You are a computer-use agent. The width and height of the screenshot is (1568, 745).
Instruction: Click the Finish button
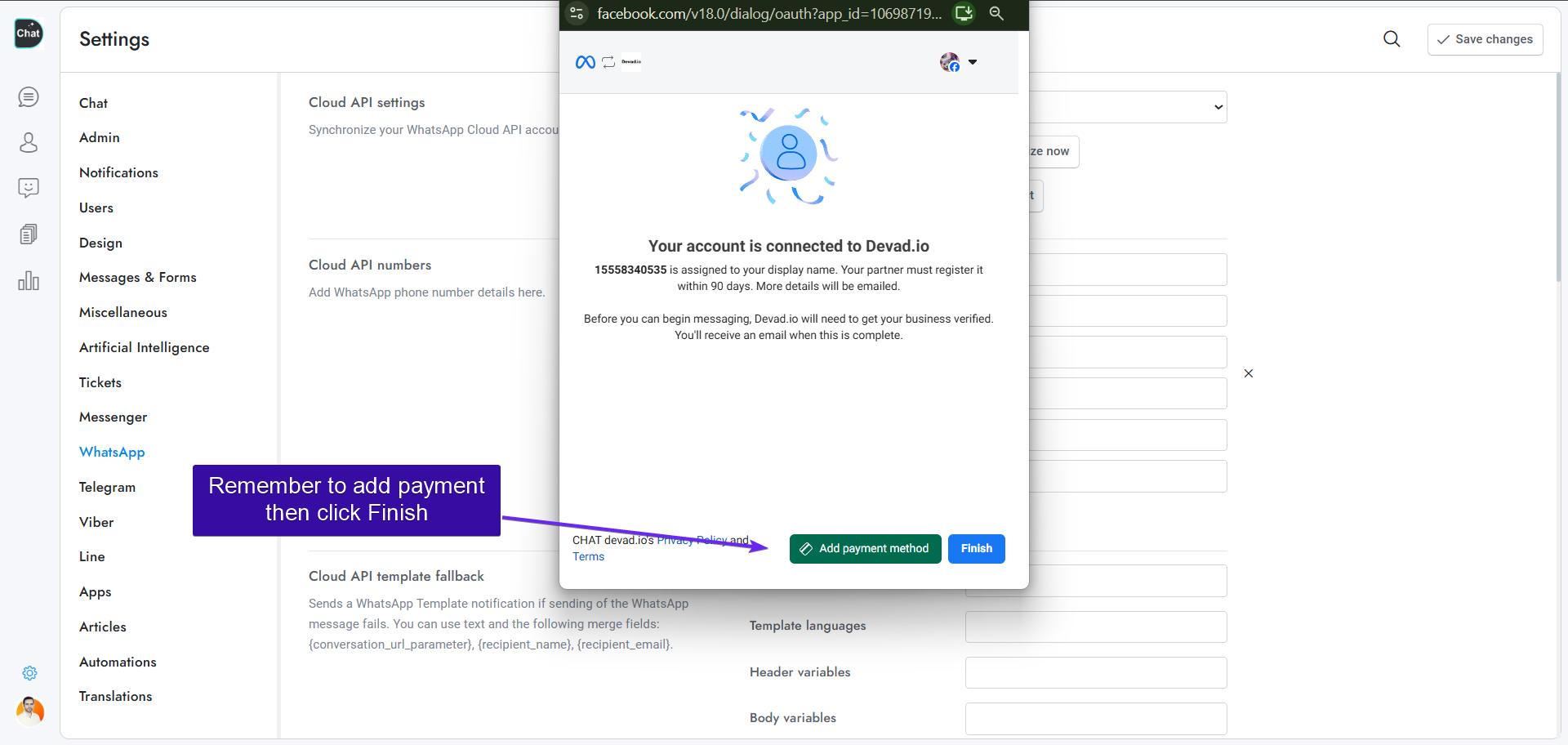(x=976, y=549)
